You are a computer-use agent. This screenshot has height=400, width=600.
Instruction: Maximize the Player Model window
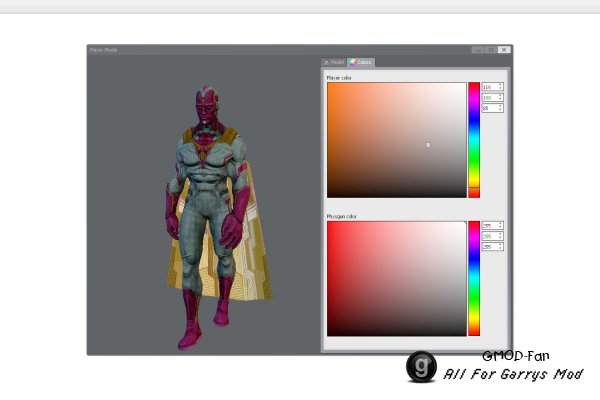click(491, 50)
